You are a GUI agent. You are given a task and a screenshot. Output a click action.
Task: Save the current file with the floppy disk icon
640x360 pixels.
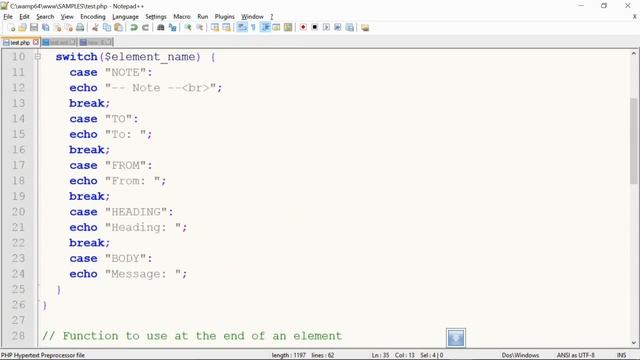click(34, 27)
